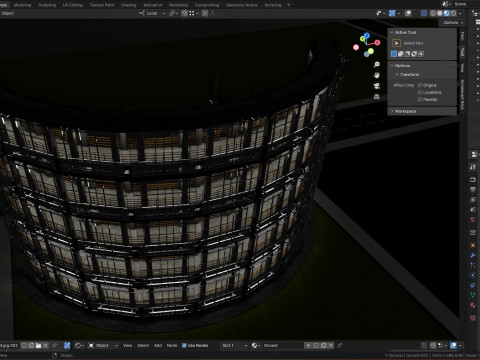
Task: Uncheck the Use Nodes checkbox
Action: (184, 345)
